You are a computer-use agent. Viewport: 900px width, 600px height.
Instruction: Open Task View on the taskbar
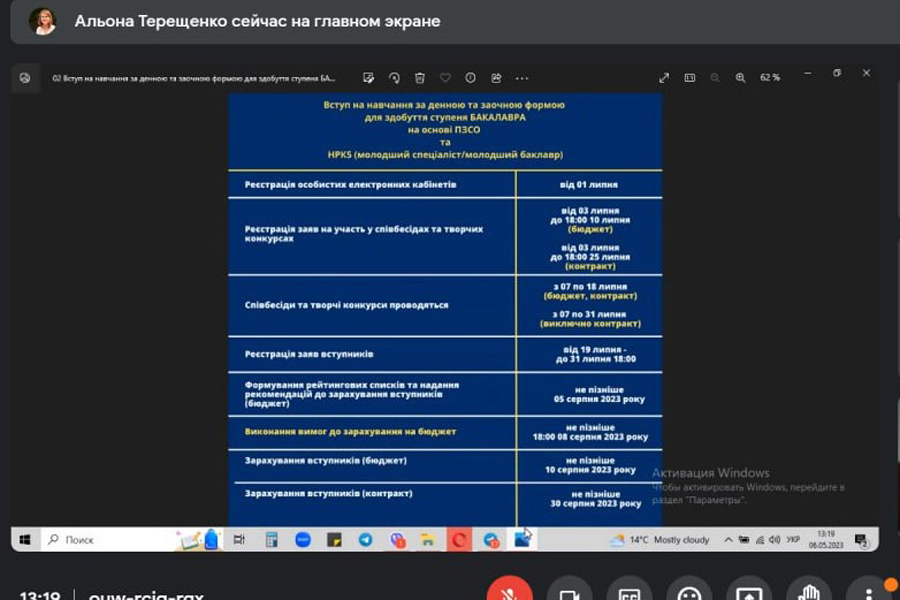click(x=239, y=540)
